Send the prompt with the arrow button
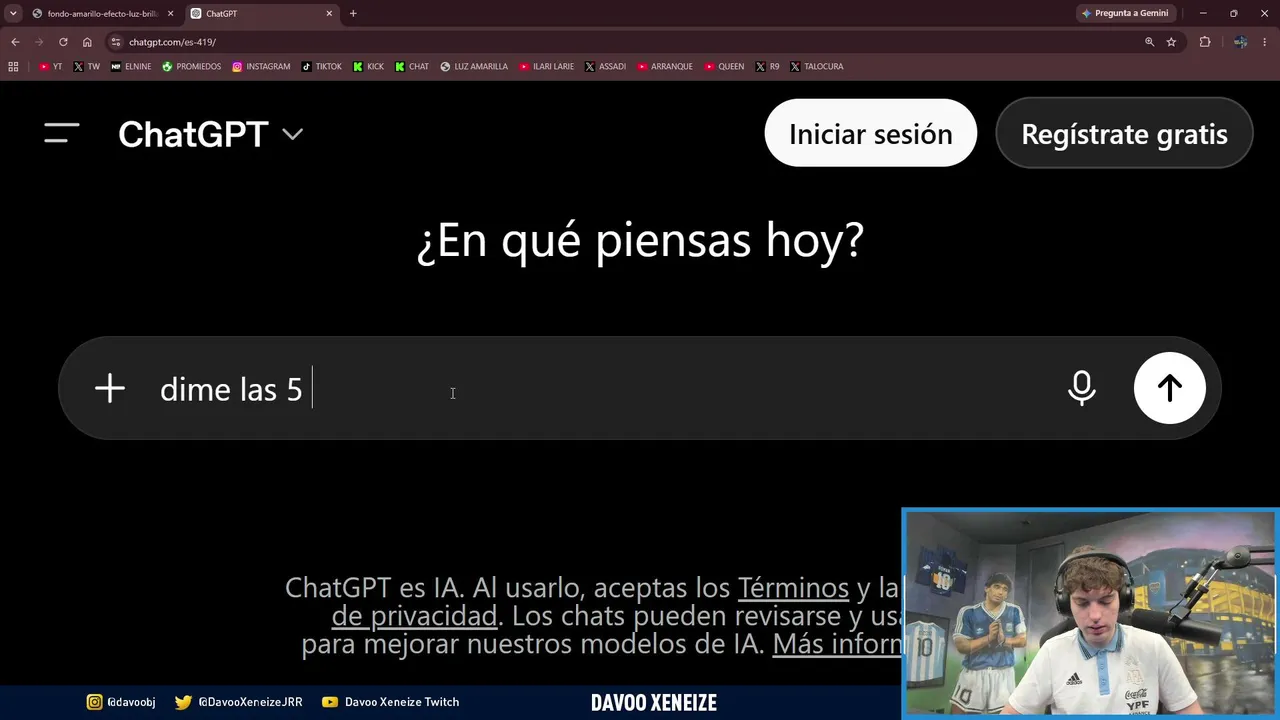 pyautogui.click(x=1169, y=388)
